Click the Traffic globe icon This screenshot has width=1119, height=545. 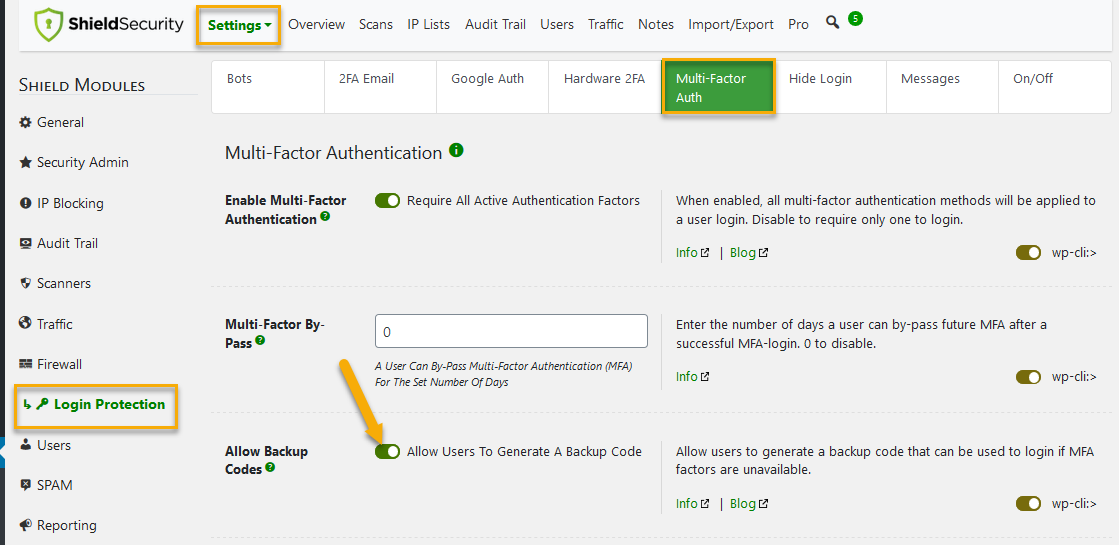26,323
